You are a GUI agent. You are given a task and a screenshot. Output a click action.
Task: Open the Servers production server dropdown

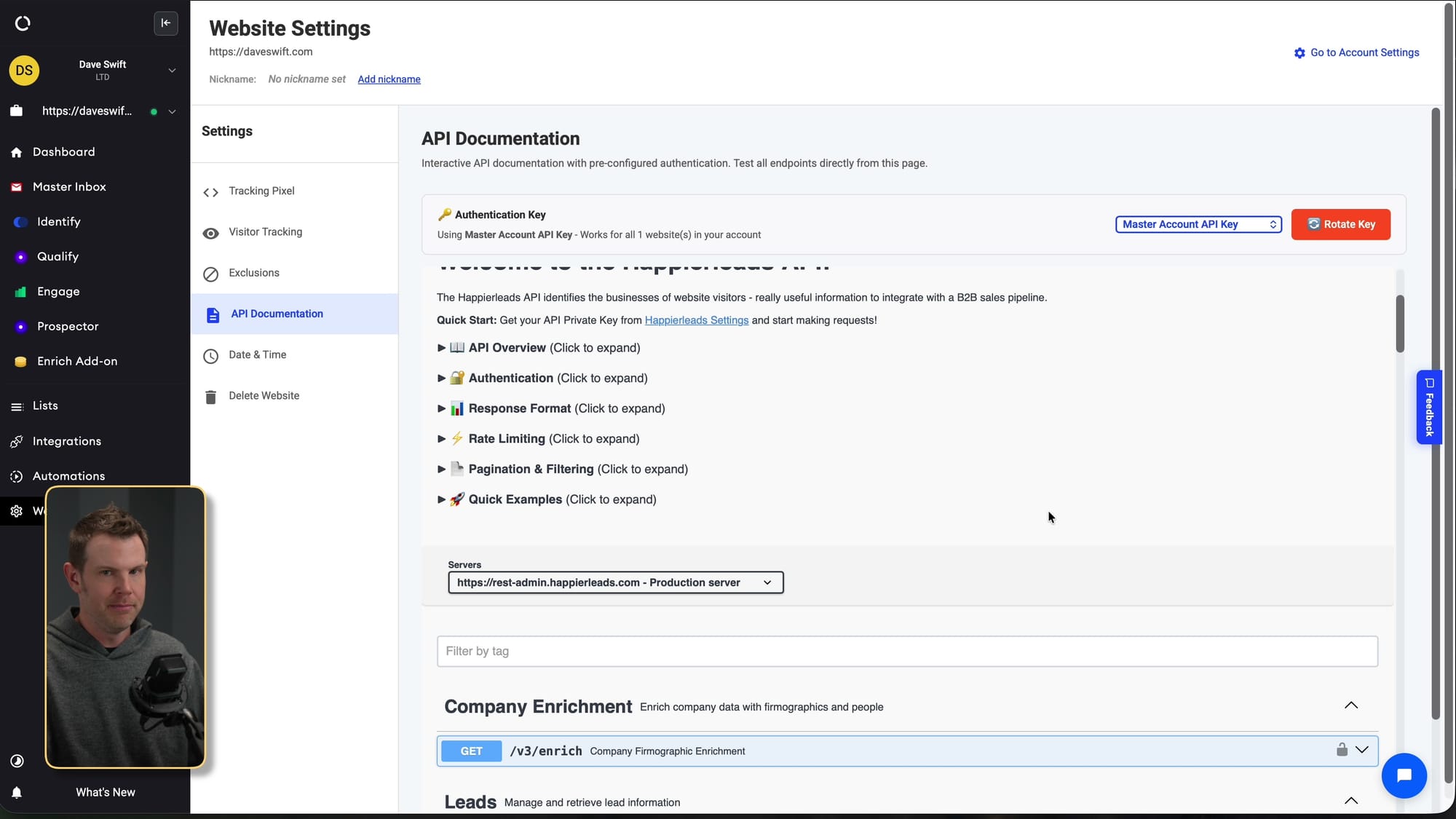[x=615, y=582]
